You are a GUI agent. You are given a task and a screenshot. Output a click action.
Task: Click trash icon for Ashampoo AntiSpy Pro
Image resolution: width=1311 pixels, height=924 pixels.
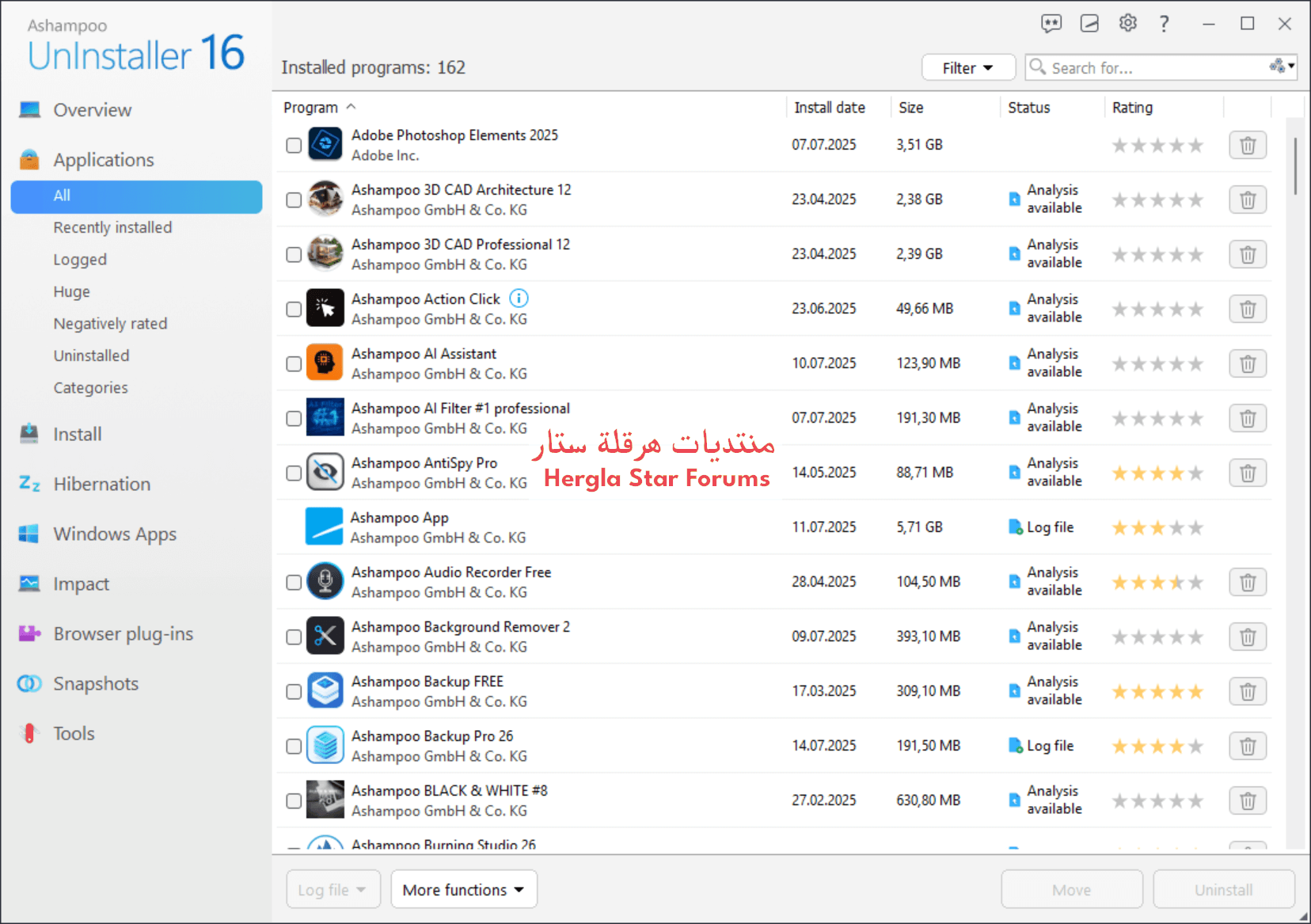coord(1248,473)
